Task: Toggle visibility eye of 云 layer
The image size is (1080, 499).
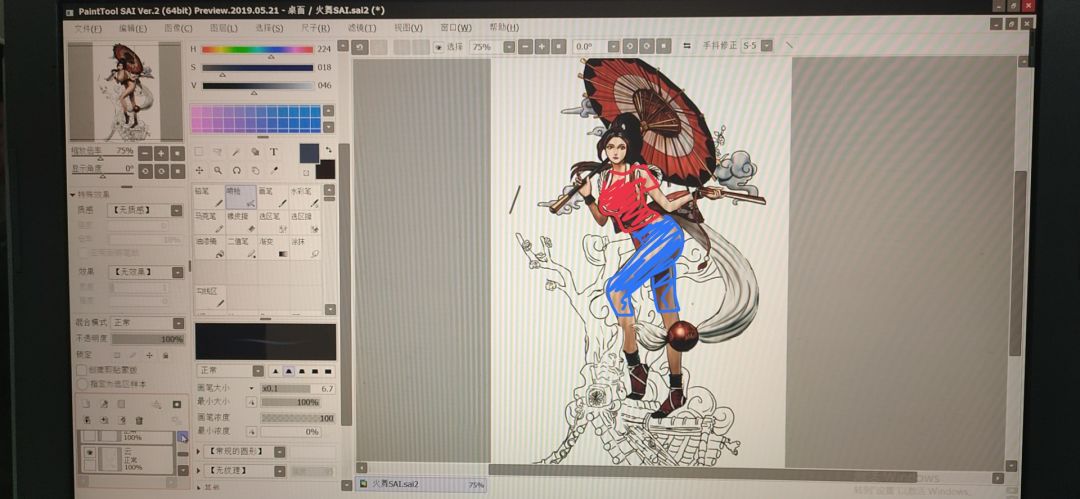Action: click(x=90, y=452)
